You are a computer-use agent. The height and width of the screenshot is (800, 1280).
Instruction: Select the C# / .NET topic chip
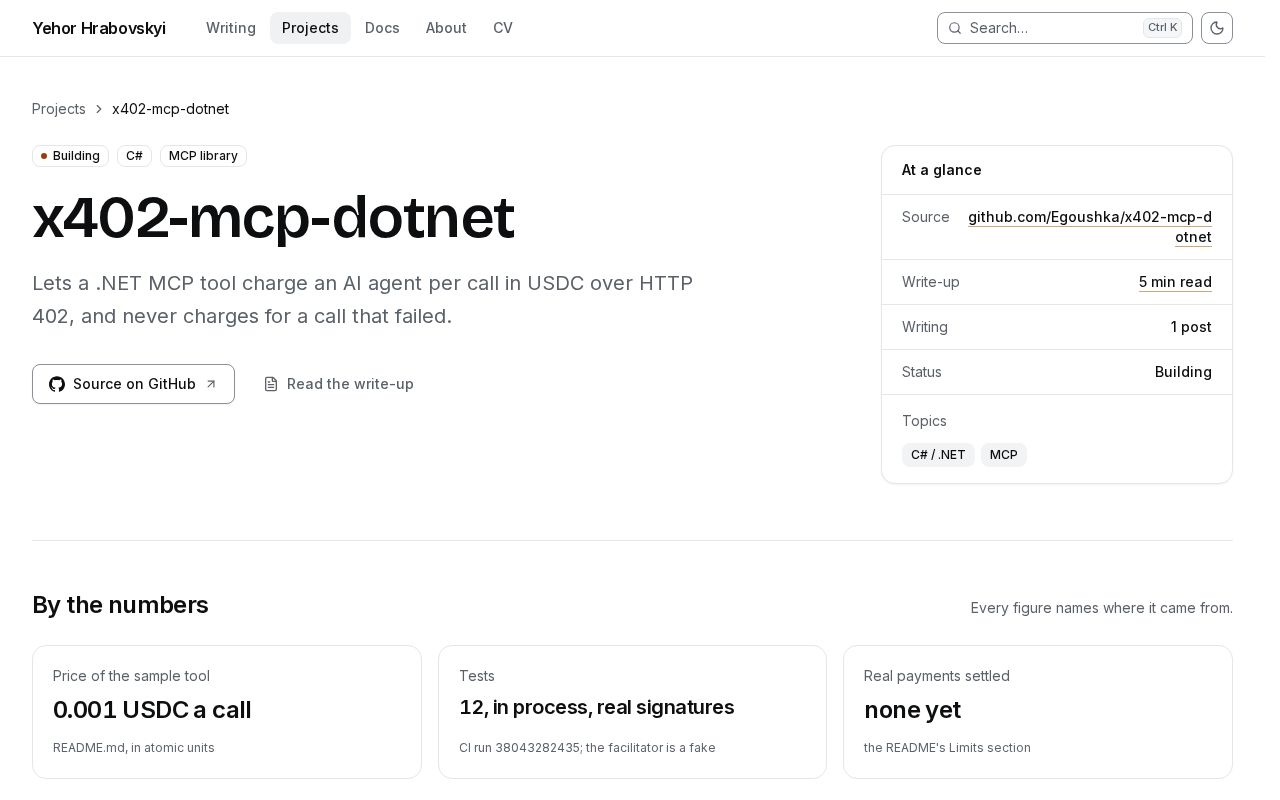938,455
